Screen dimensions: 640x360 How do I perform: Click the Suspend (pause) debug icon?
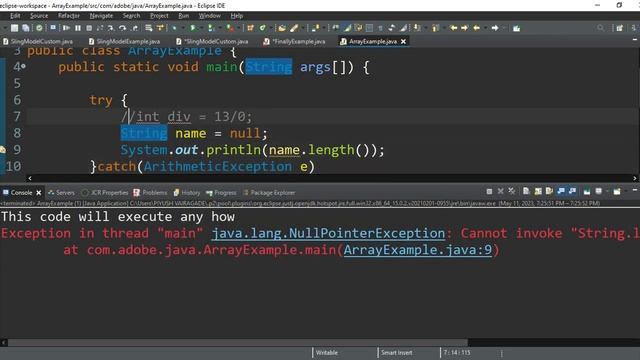pyautogui.click(x=78, y=28)
